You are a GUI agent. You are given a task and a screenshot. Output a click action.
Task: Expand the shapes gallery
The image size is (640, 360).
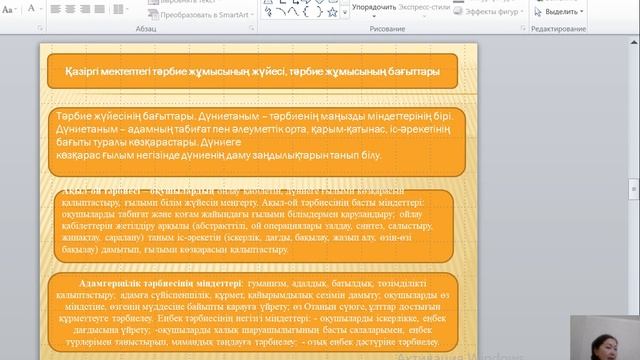(x=345, y=12)
